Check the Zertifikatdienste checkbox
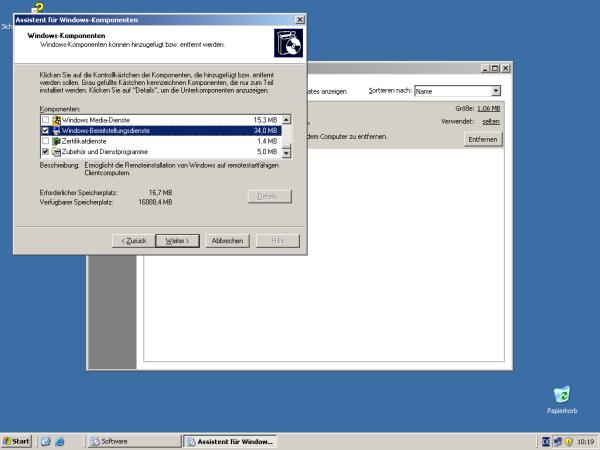 tap(45, 141)
